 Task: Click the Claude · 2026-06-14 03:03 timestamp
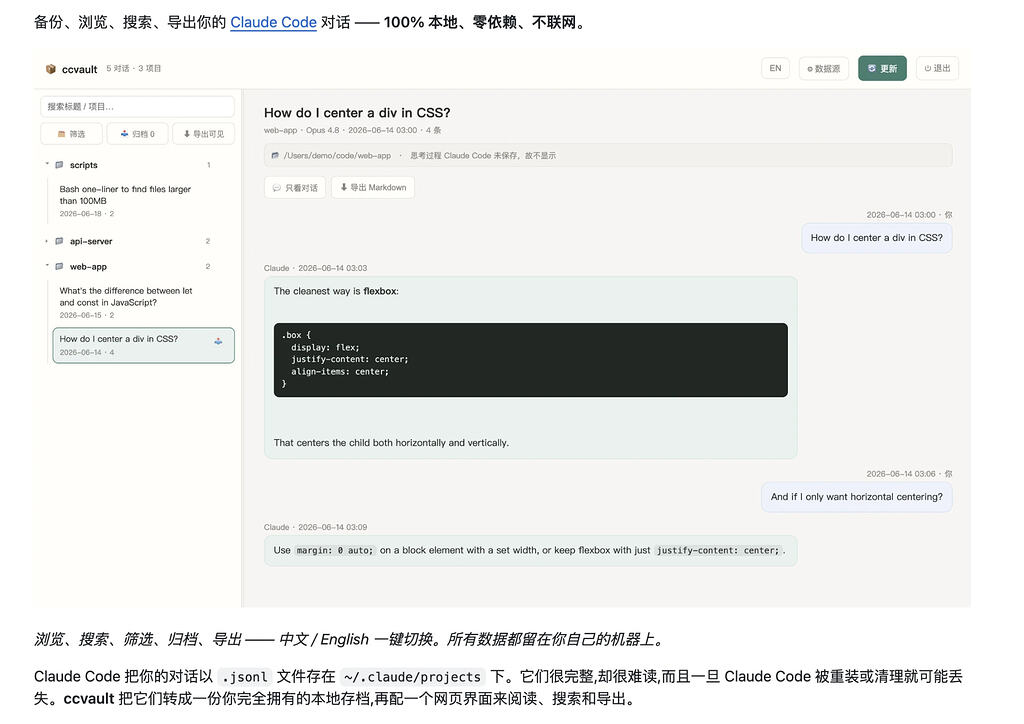[315, 268]
